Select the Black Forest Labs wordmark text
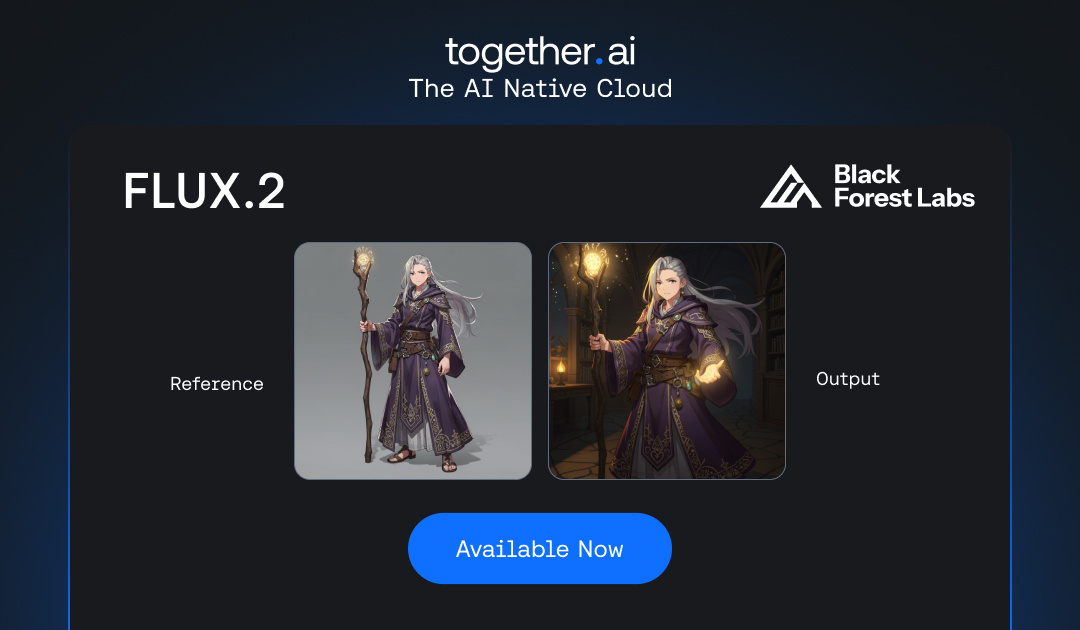1080x630 pixels. (x=904, y=186)
